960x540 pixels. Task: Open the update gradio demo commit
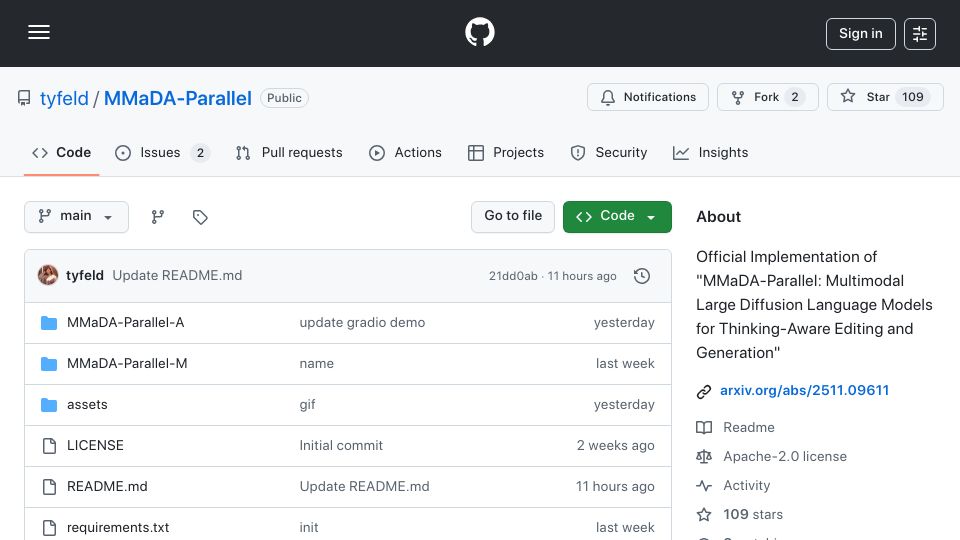tap(362, 323)
